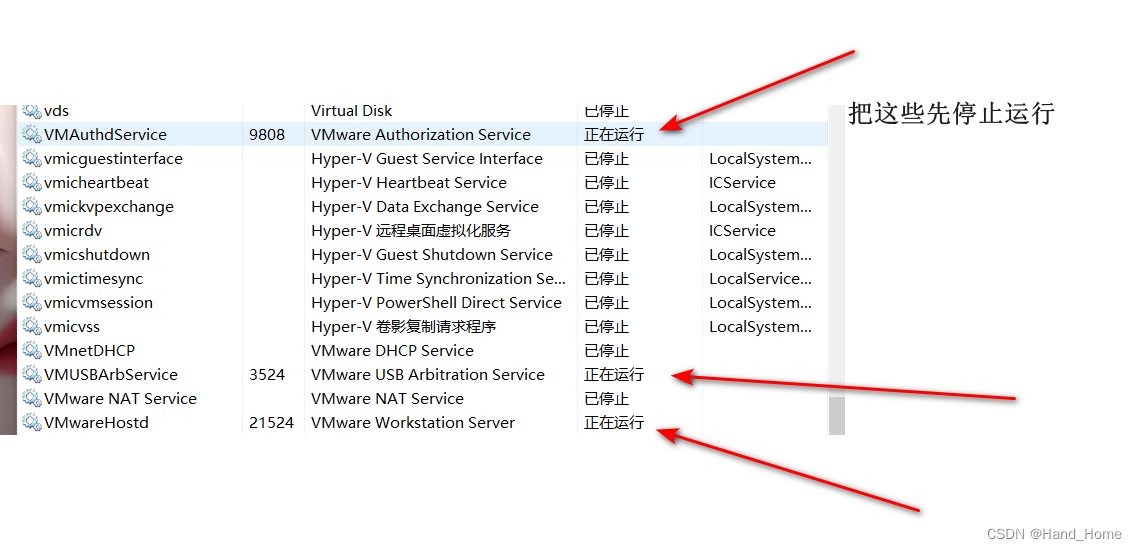Select the VMUSBArbService service name
This screenshot has height=550, width=1137.
coord(110,374)
